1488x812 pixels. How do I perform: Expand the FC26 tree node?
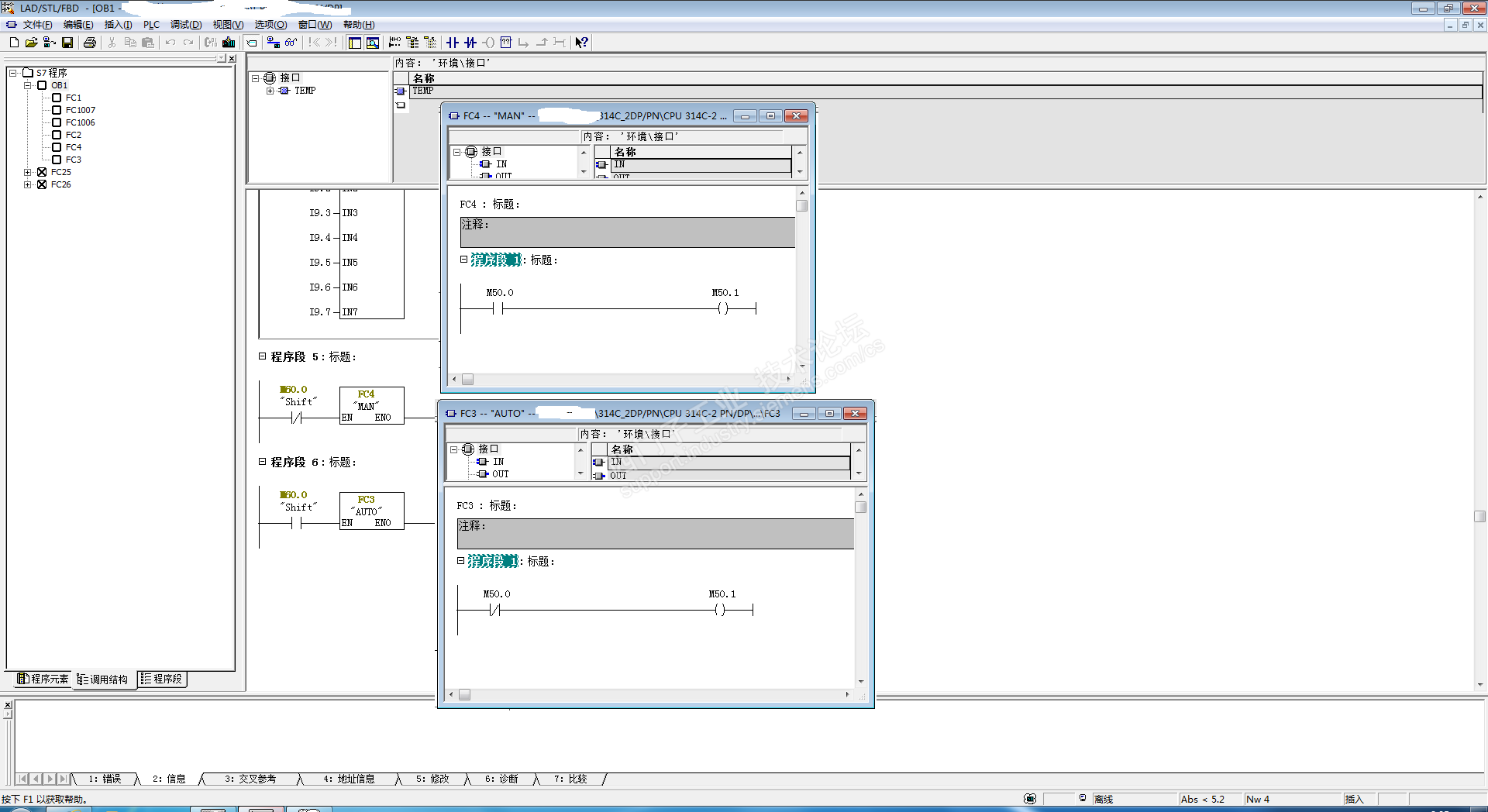(28, 184)
